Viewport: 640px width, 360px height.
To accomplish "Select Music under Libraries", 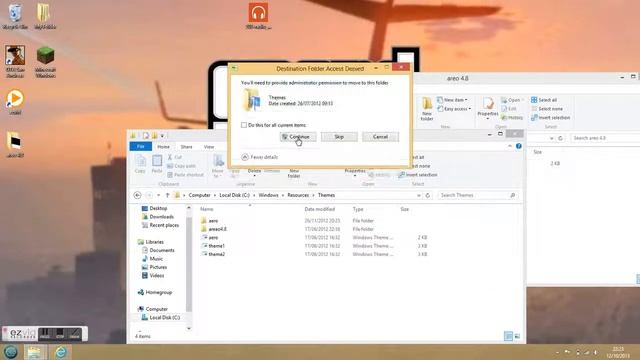I will [152, 259].
